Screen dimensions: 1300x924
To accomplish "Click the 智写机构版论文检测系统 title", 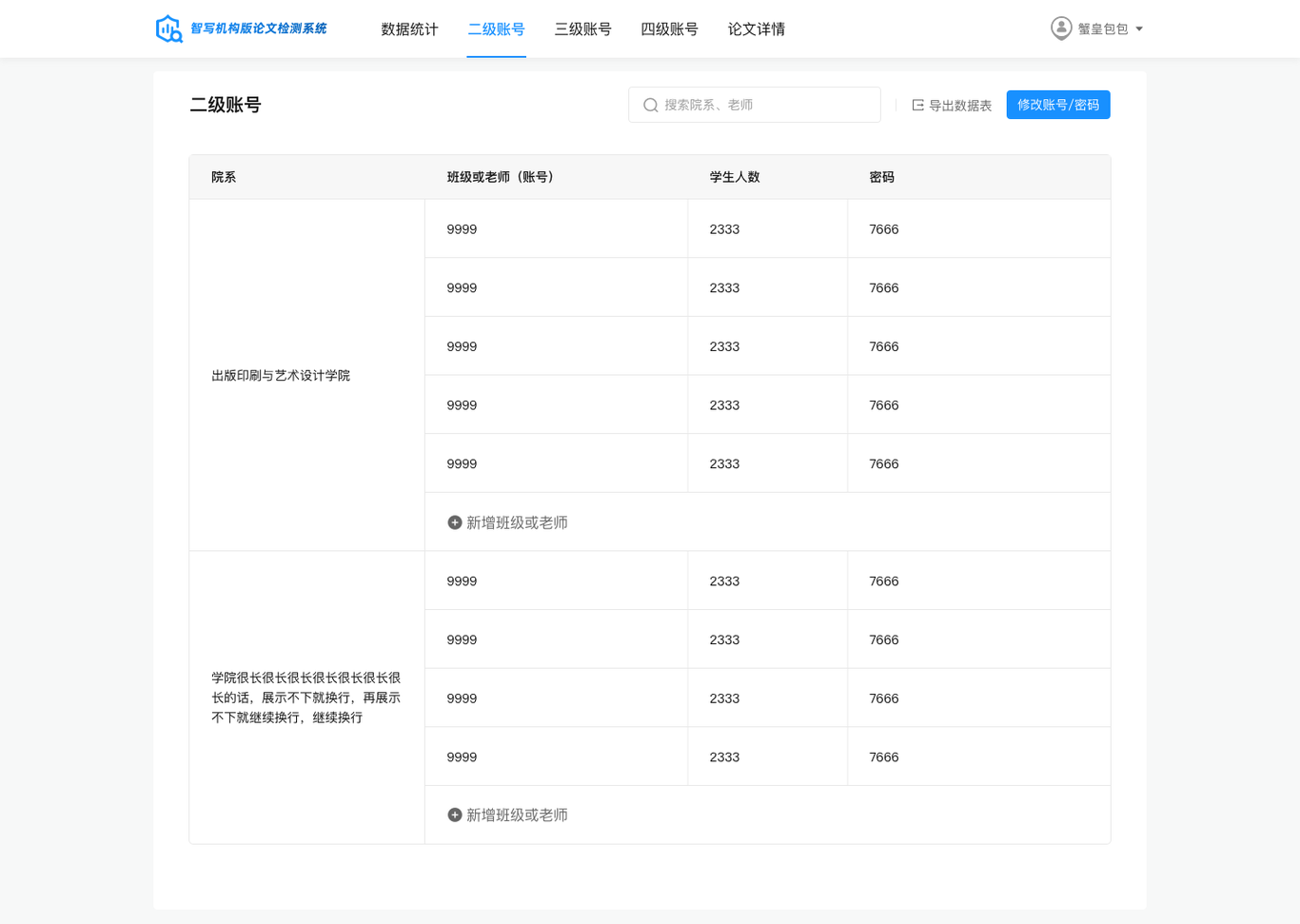I will (x=259, y=29).
